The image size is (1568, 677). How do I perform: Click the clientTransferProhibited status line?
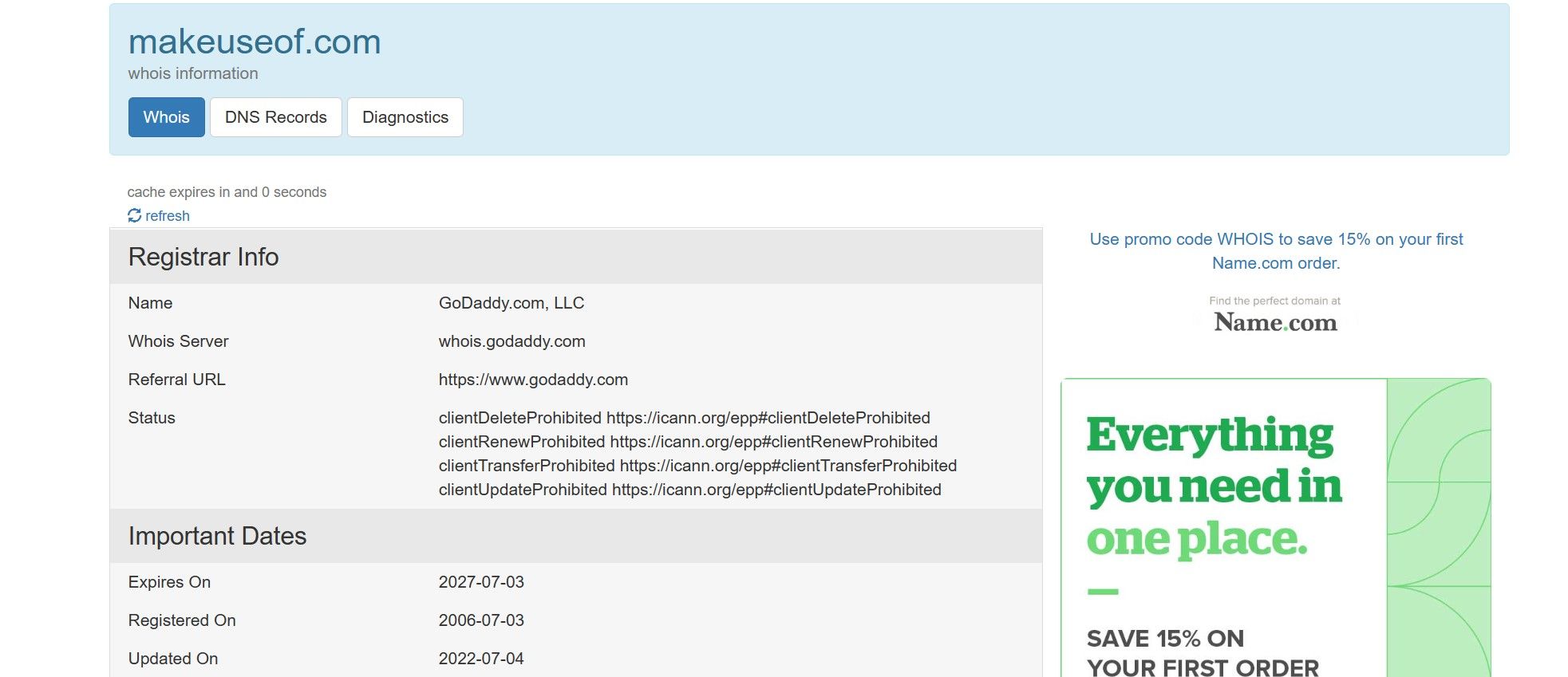tap(697, 466)
